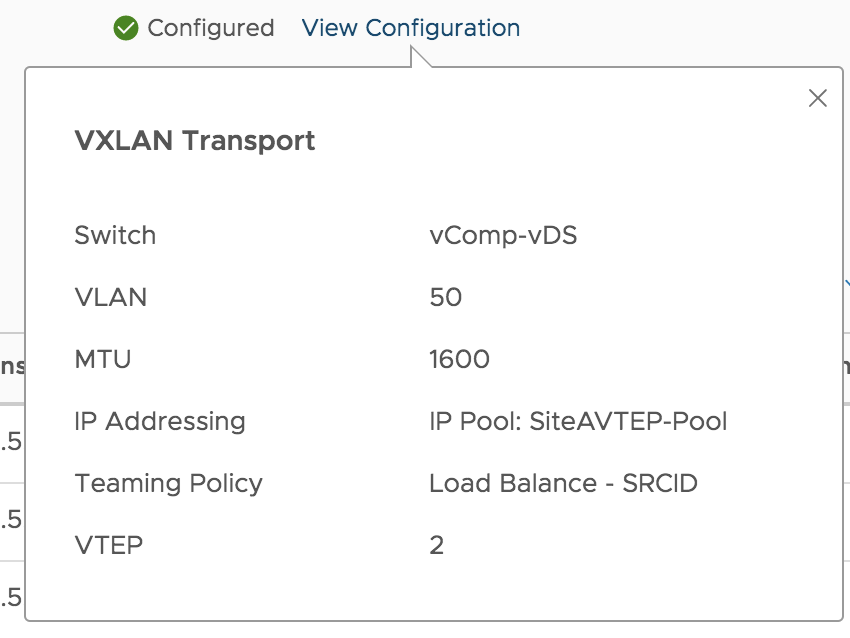Select the MTU value 1600
This screenshot has height=638, width=850.
(x=459, y=359)
